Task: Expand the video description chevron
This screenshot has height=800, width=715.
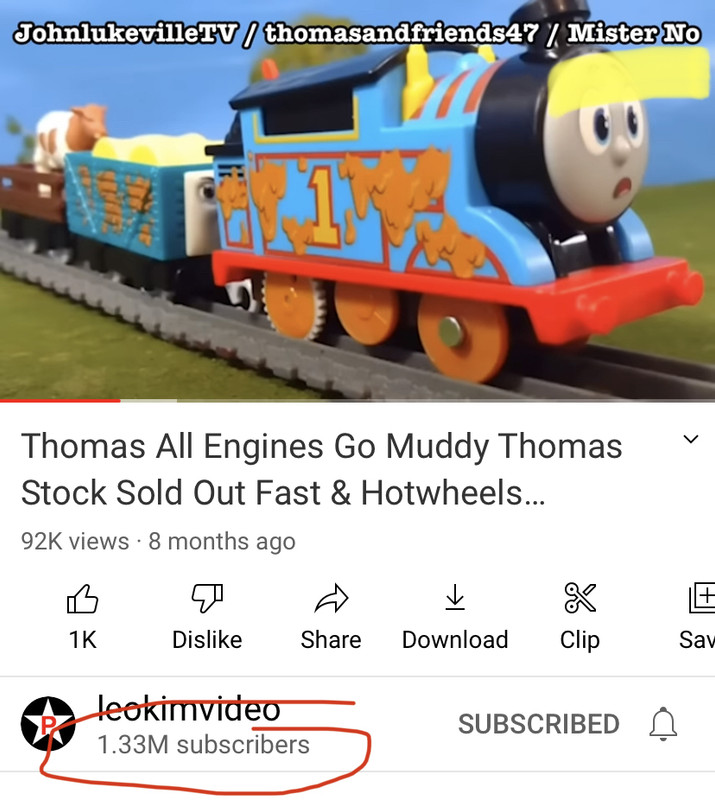Action: pyautogui.click(x=691, y=439)
